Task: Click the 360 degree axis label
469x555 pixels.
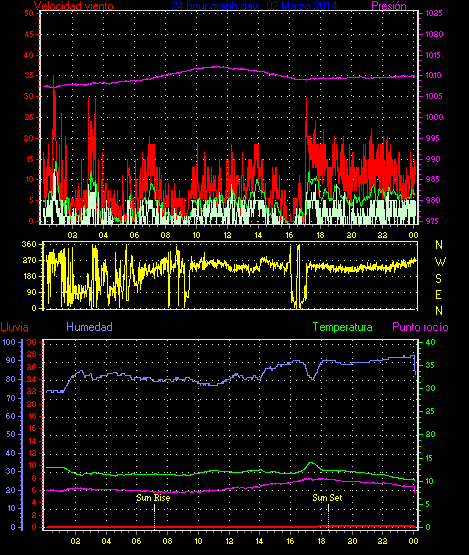Action: tap(29, 244)
